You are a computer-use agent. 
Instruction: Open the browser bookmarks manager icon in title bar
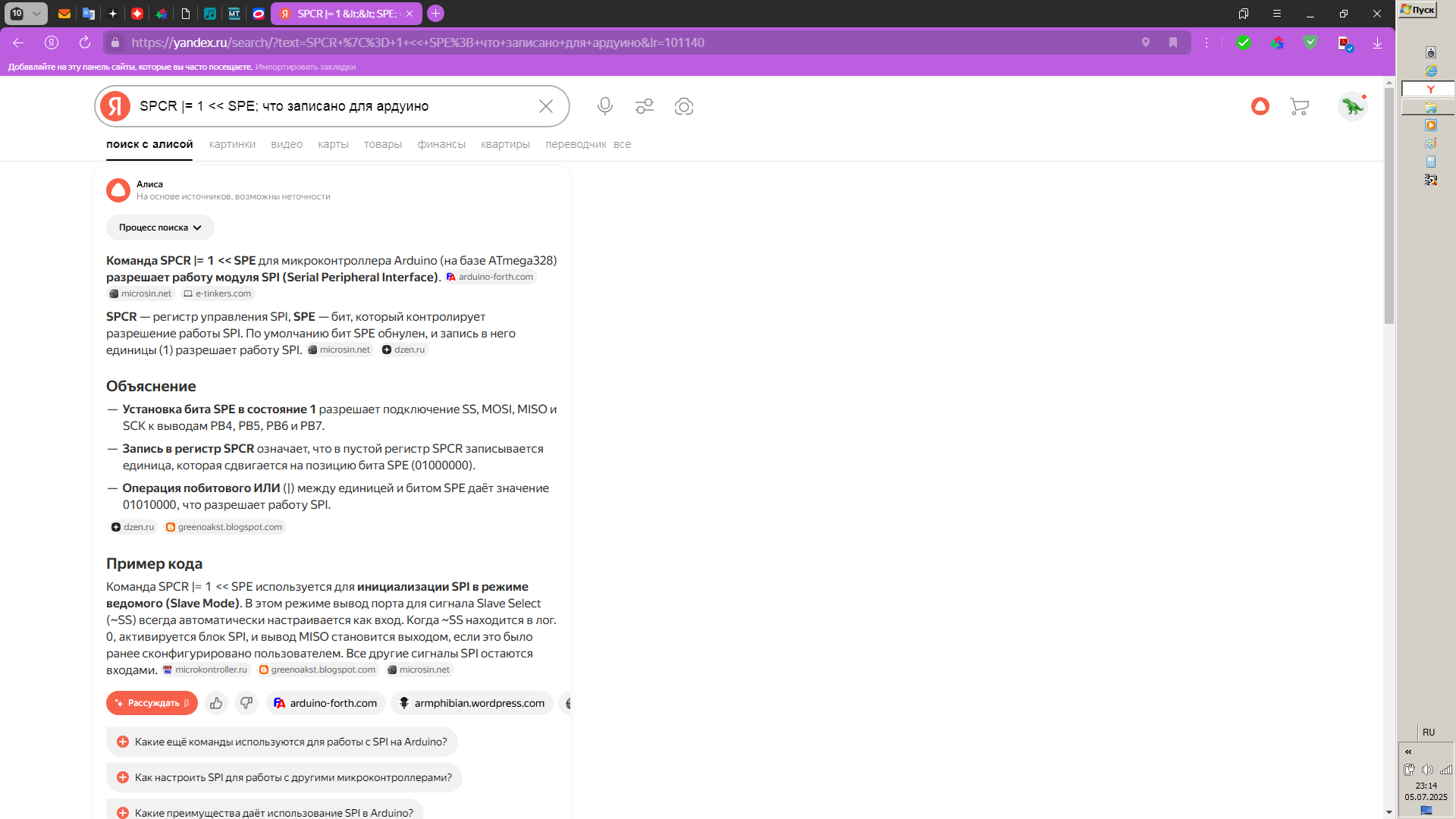pos(1244,14)
